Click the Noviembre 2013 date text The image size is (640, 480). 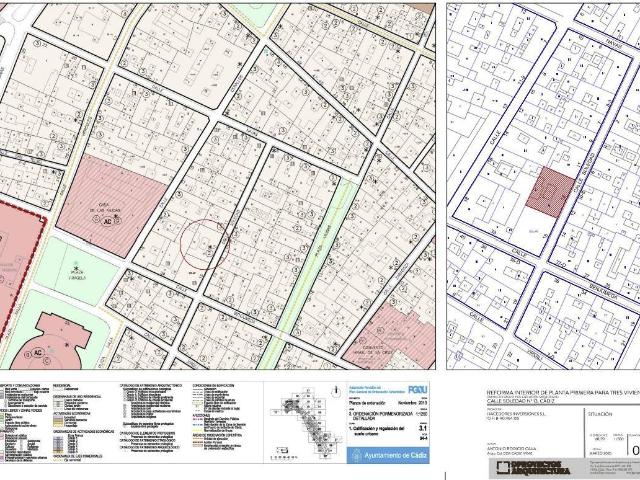pos(412,403)
